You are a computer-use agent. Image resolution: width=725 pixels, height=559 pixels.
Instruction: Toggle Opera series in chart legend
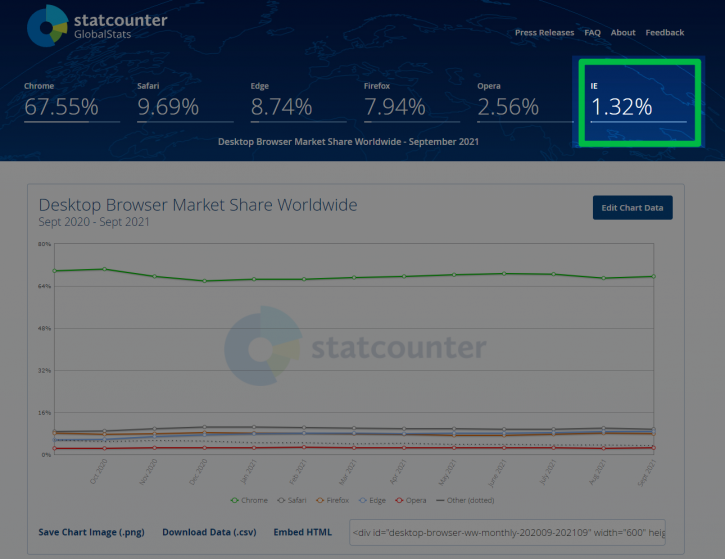411,500
